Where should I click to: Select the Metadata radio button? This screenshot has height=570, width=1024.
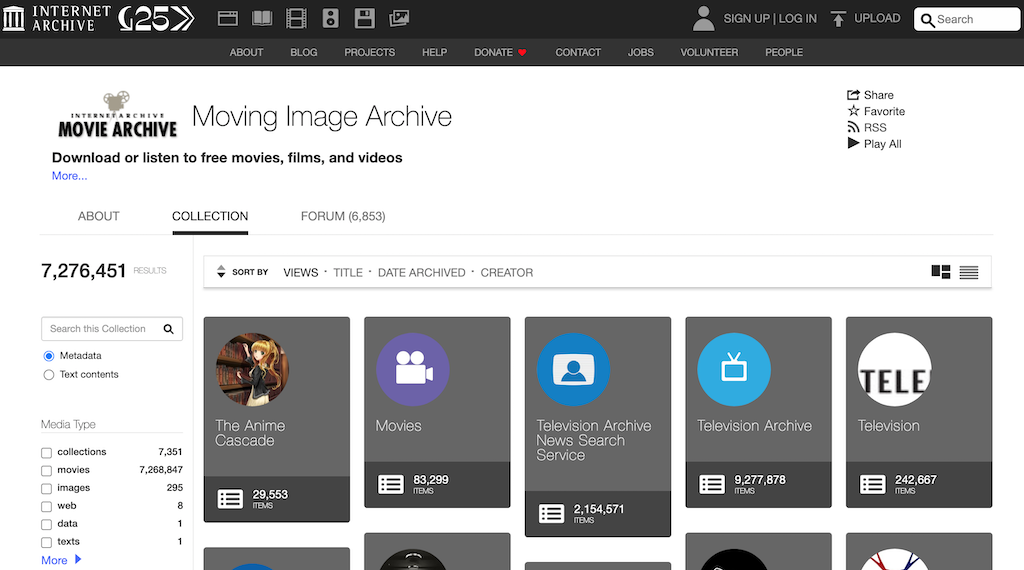[x=48, y=356]
